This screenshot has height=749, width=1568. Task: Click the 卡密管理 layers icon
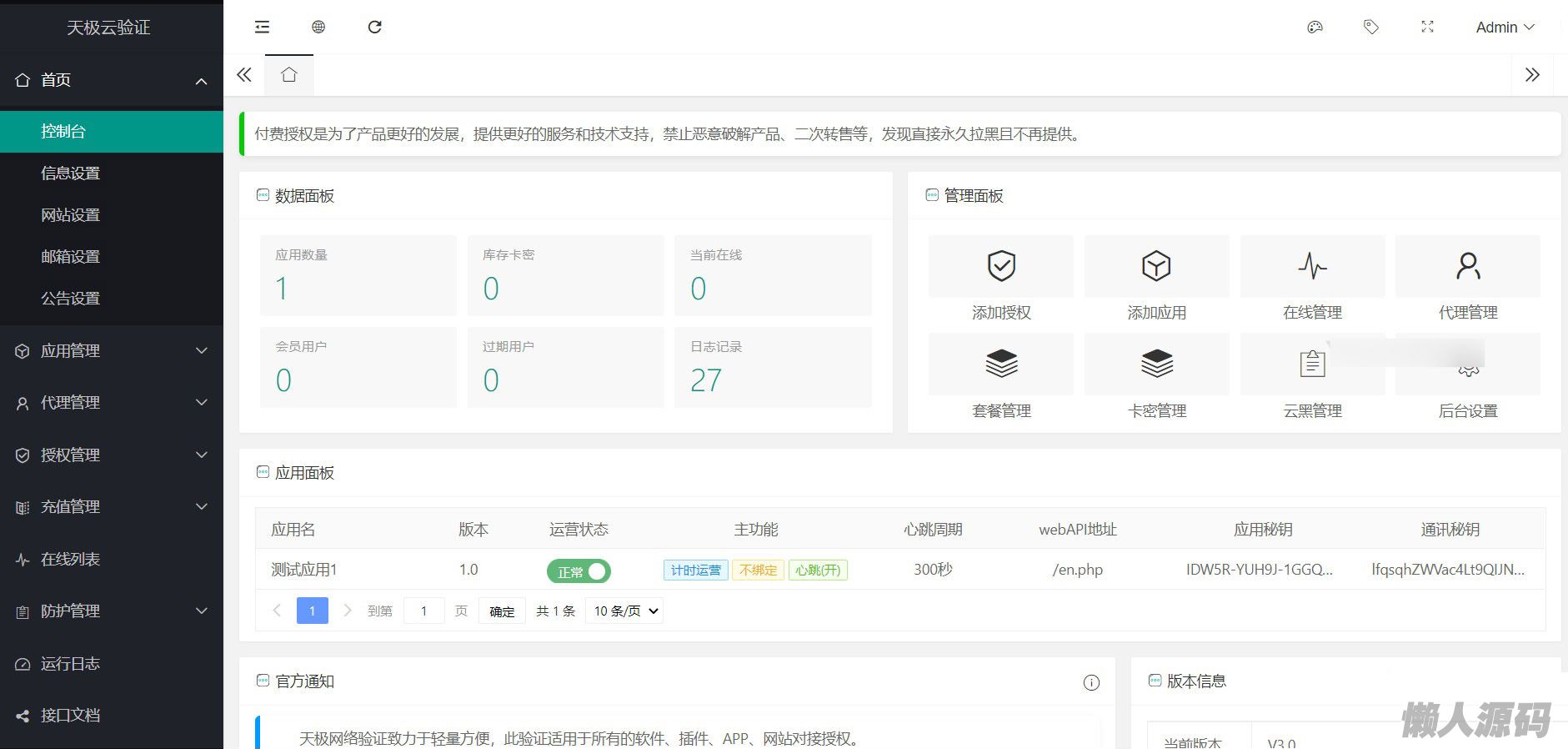tap(1156, 364)
